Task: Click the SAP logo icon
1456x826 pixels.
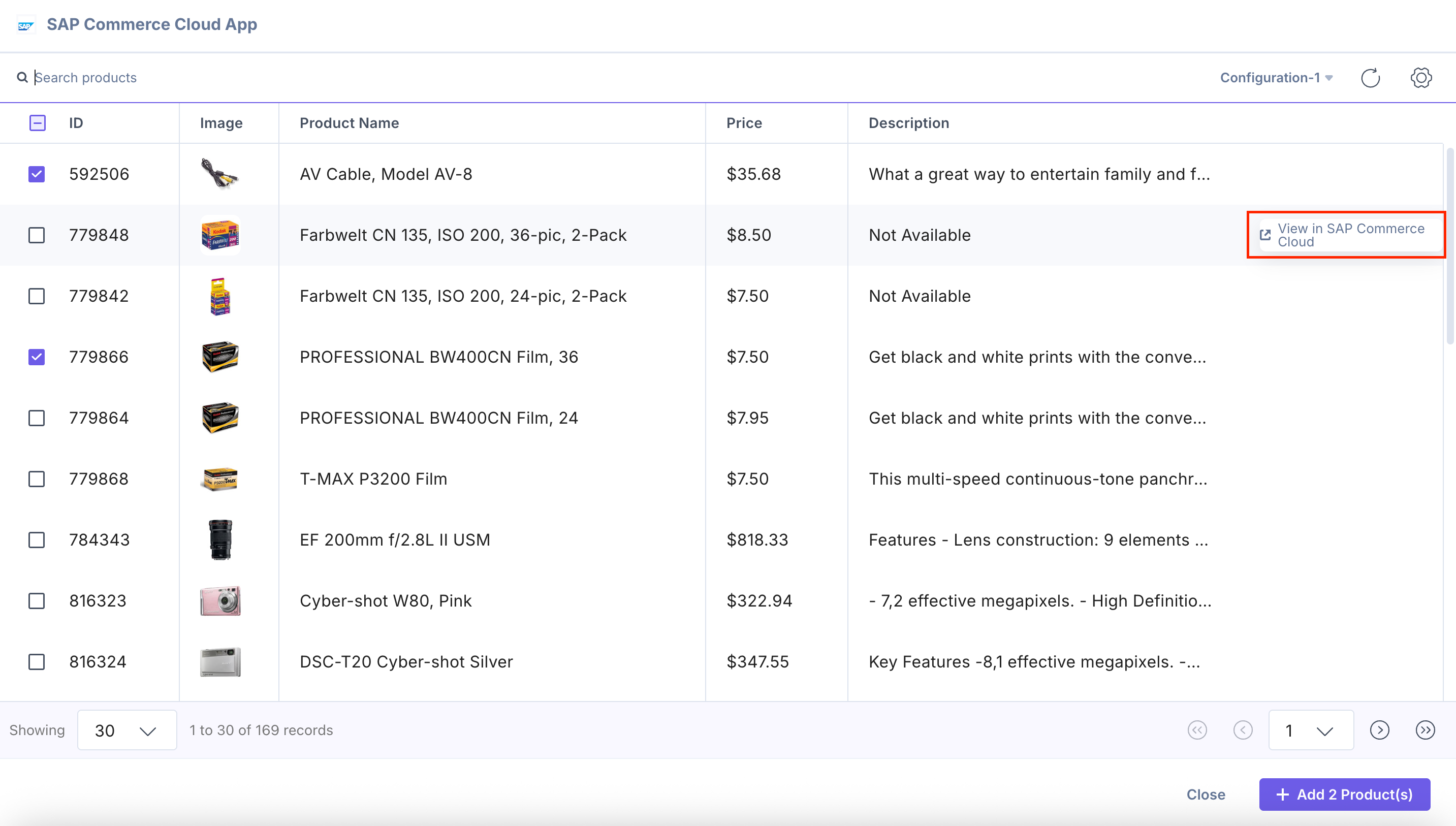Action: click(x=25, y=25)
